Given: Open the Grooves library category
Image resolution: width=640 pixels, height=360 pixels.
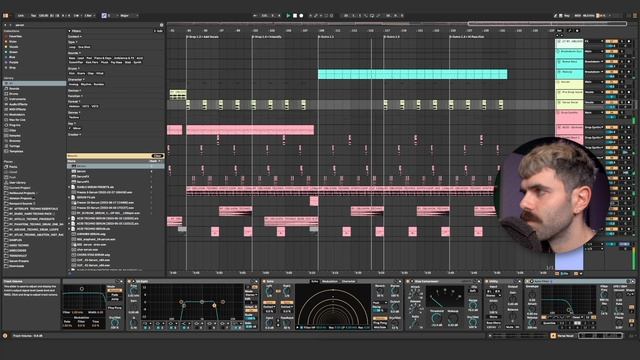Looking at the screenshot, I should (15, 141).
